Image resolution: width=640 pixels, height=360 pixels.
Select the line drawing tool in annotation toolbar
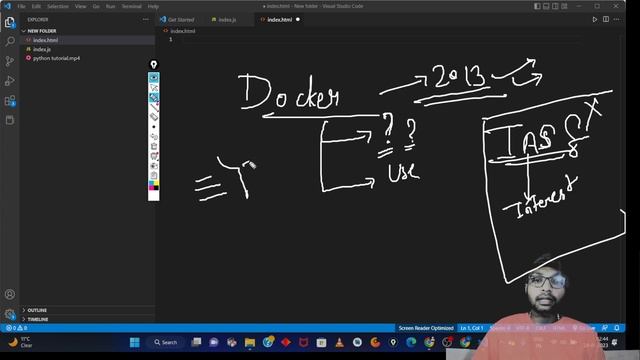[x=154, y=107]
